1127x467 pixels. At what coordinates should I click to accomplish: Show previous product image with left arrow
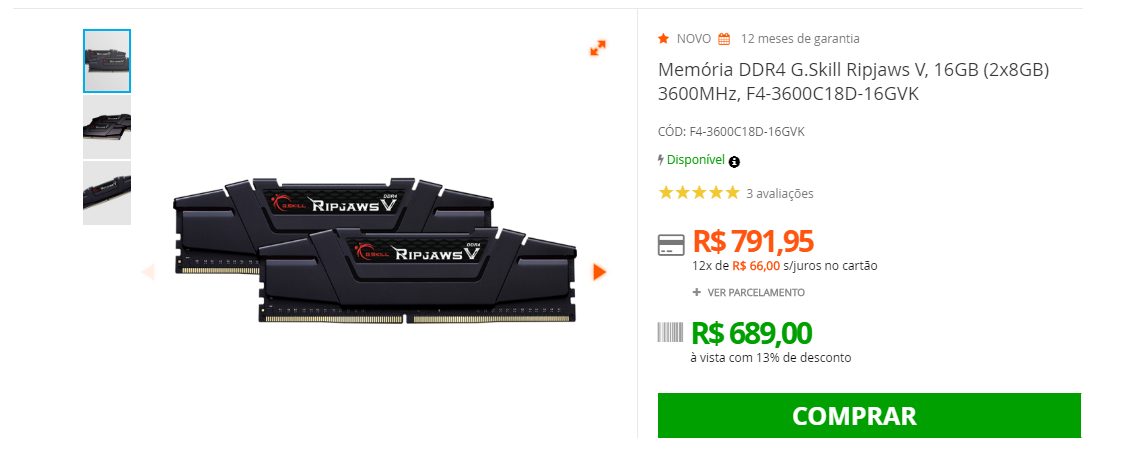click(148, 272)
